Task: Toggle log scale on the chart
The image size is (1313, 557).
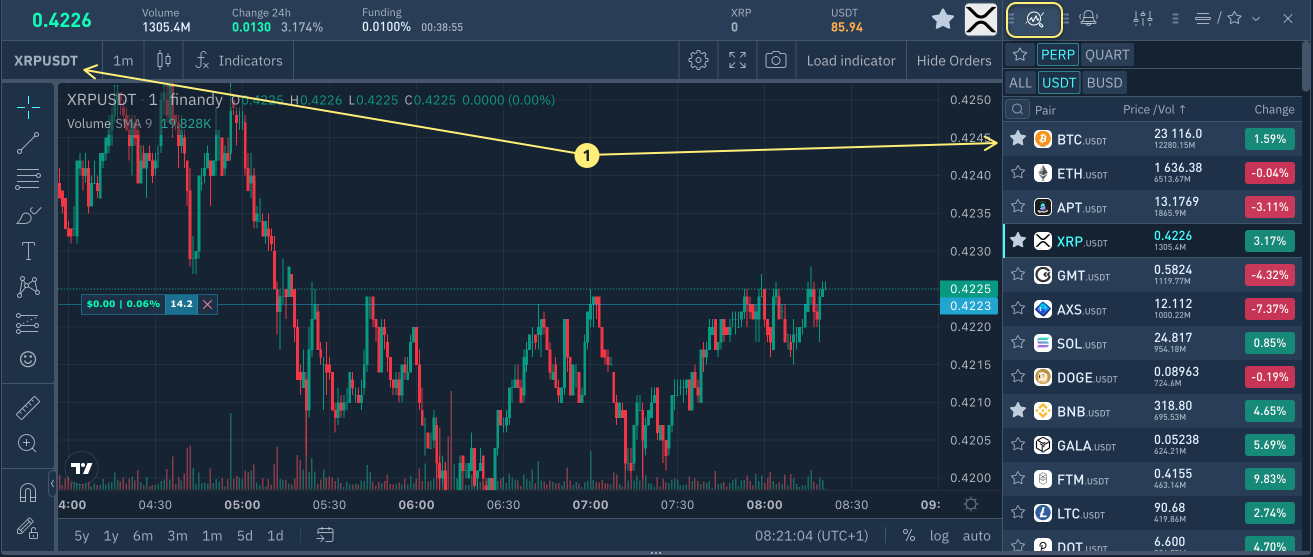Action: click(x=939, y=535)
